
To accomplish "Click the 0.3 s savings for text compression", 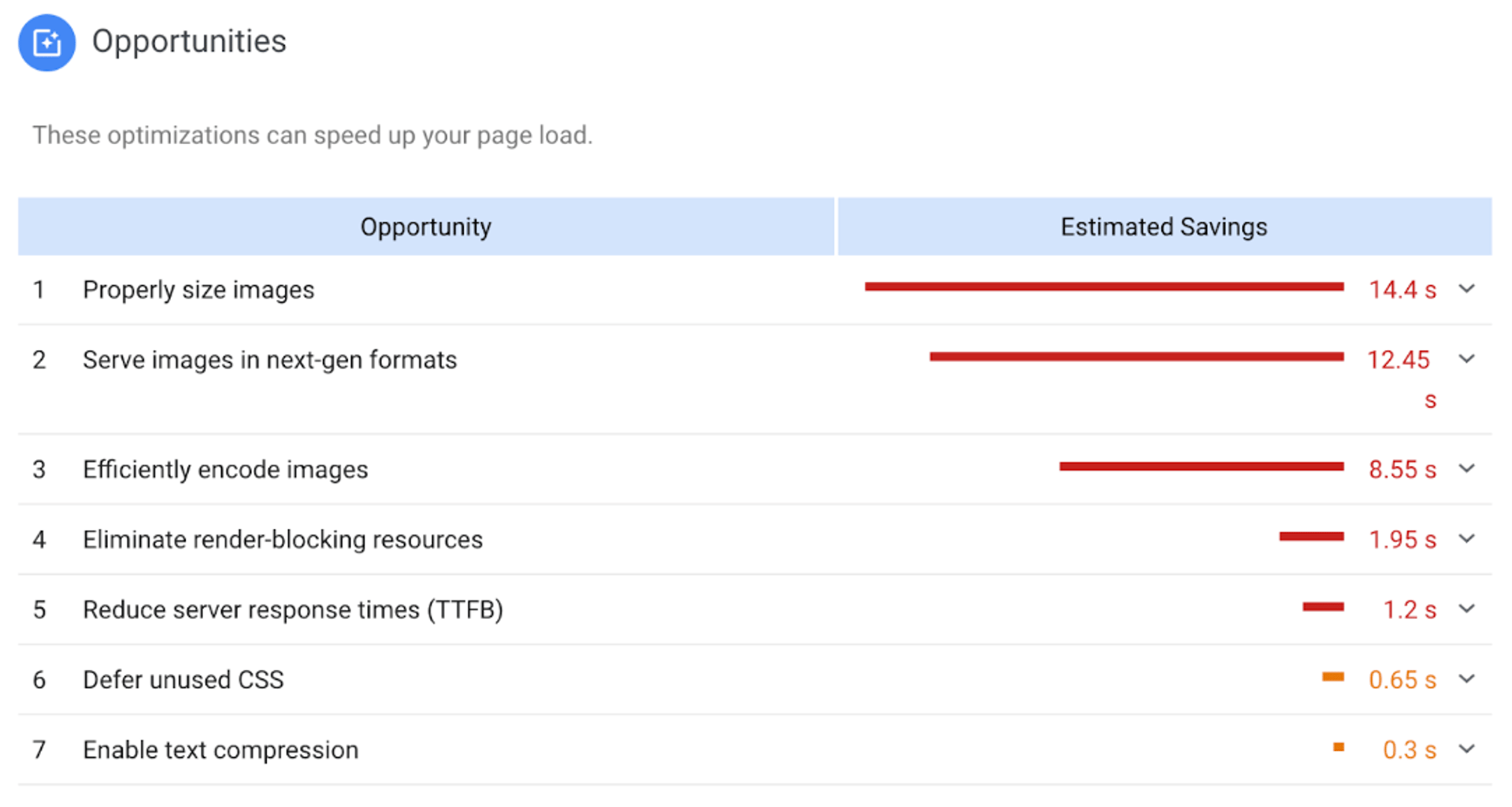I will click(x=1409, y=750).
